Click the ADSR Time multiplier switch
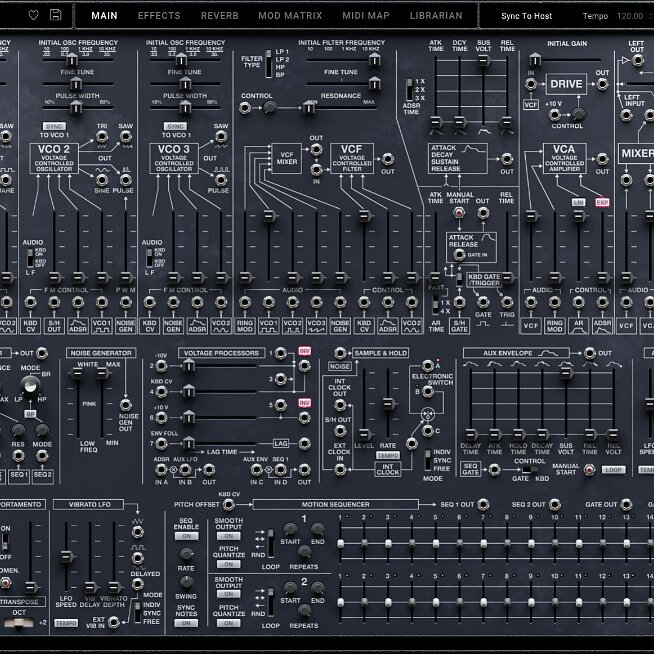This screenshot has width=654, height=654. tap(409, 89)
